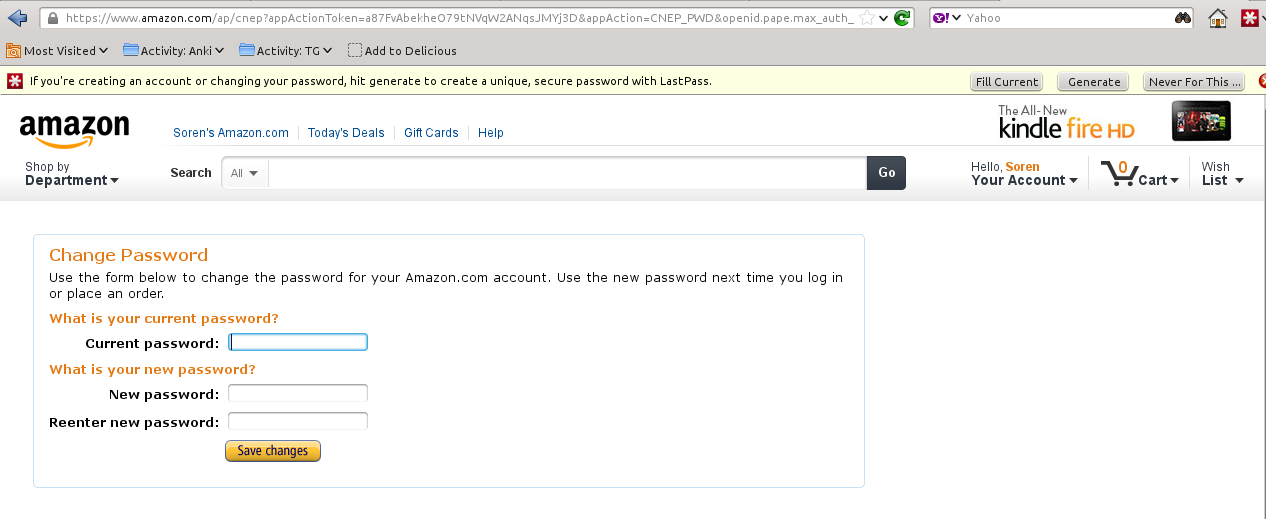Viewport: 1266px width, 519px height.
Task: Click Fill Current in the LastPass bar
Action: 1006,82
